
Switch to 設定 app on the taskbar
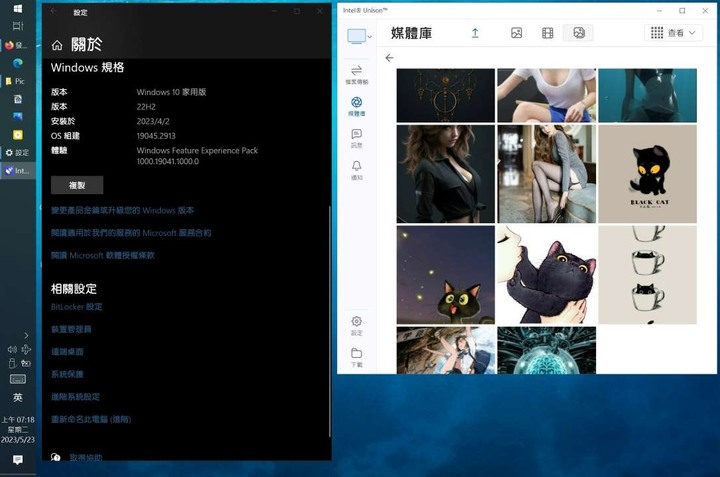point(17,152)
